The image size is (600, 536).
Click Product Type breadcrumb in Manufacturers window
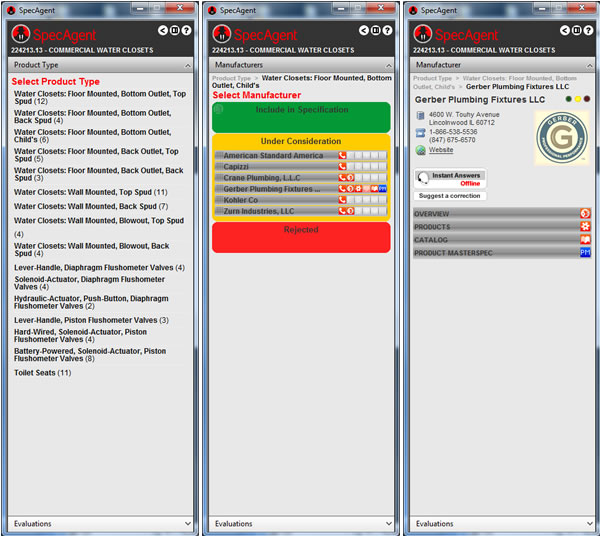[x=231, y=78]
